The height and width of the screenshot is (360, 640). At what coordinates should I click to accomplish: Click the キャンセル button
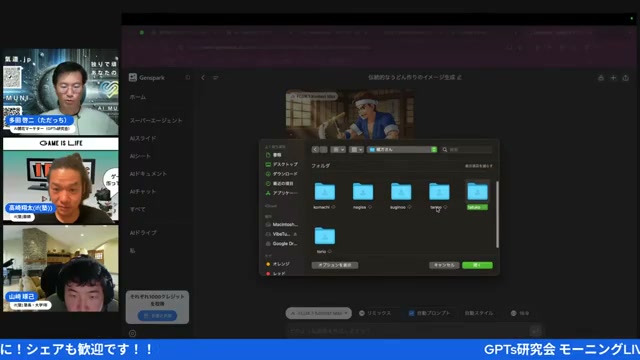[x=444, y=265]
